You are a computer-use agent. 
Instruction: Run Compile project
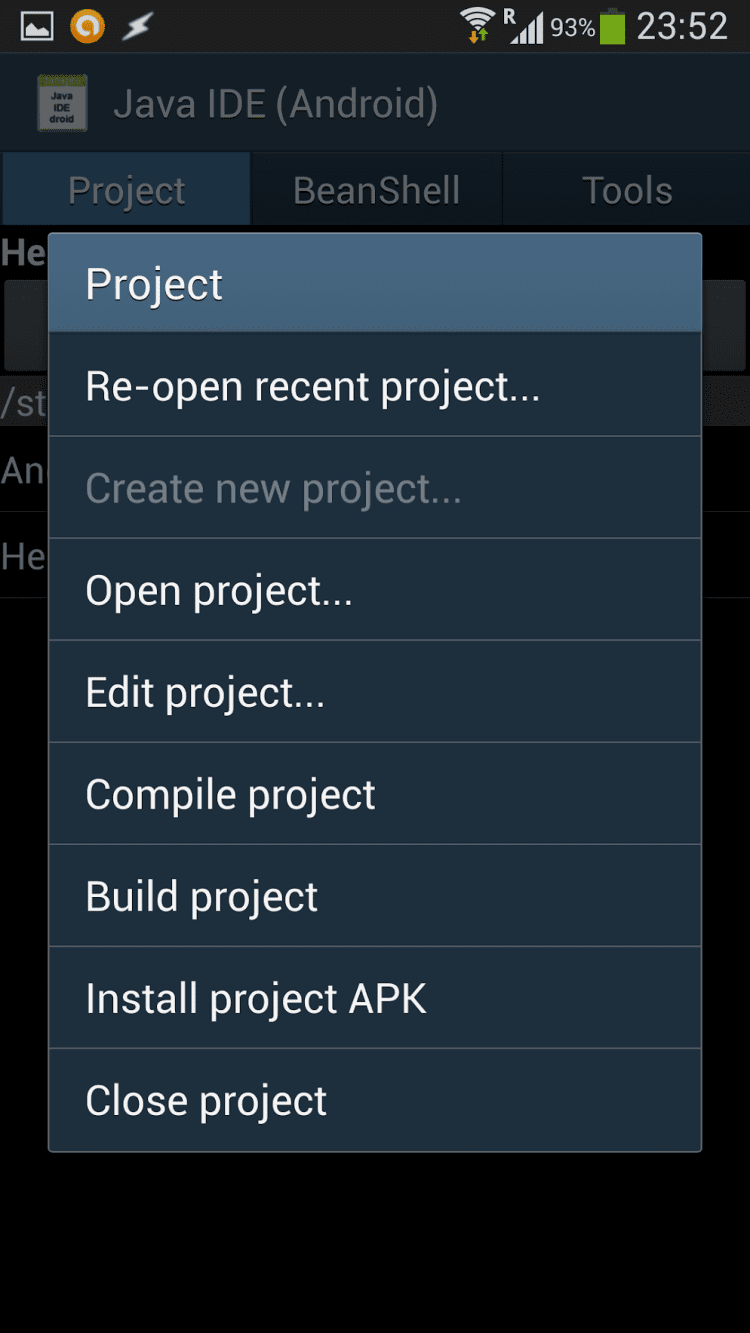pyautogui.click(x=375, y=794)
